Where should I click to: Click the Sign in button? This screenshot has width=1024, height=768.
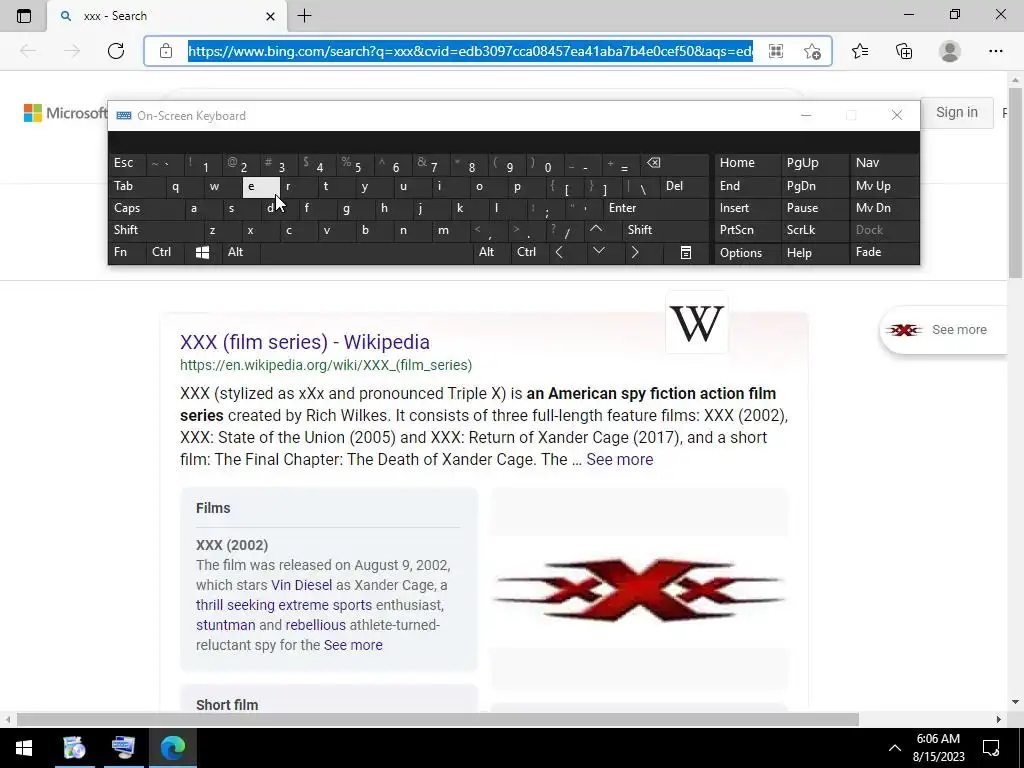tap(957, 112)
